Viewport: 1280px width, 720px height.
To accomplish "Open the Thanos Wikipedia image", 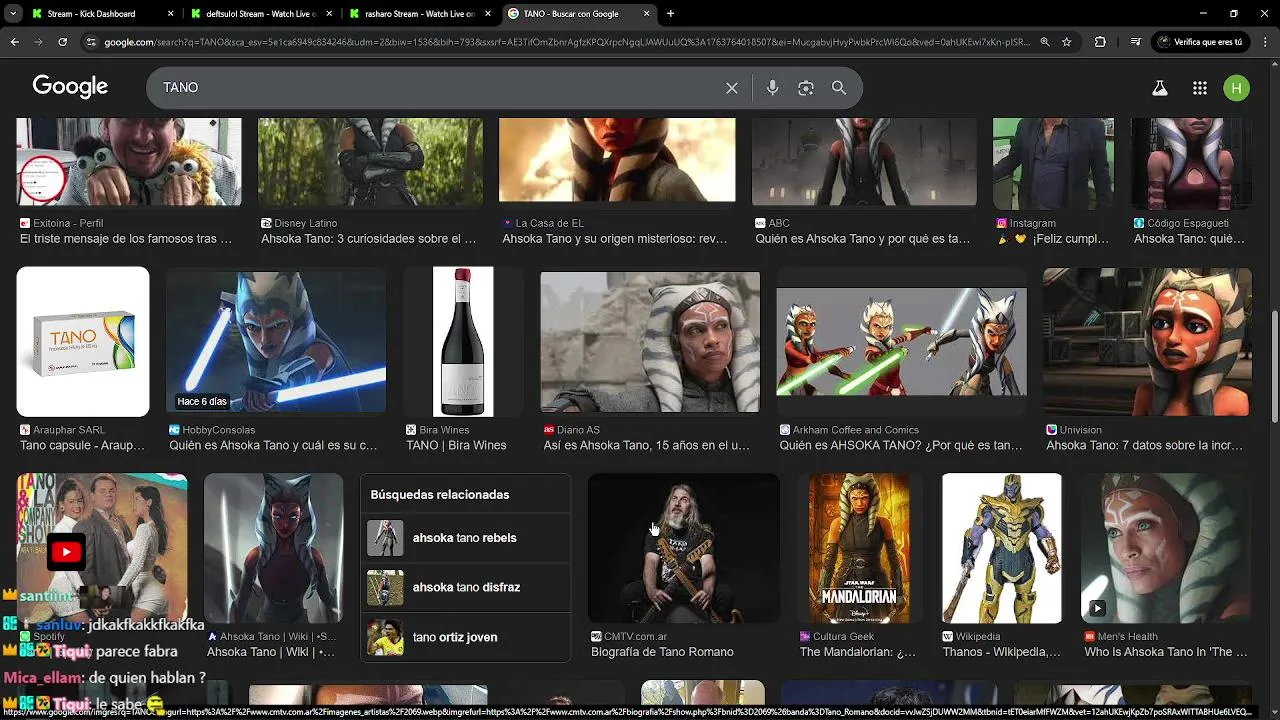I will (x=1002, y=548).
